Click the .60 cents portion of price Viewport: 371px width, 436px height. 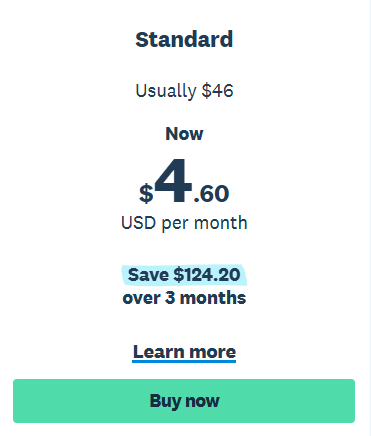point(211,194)
